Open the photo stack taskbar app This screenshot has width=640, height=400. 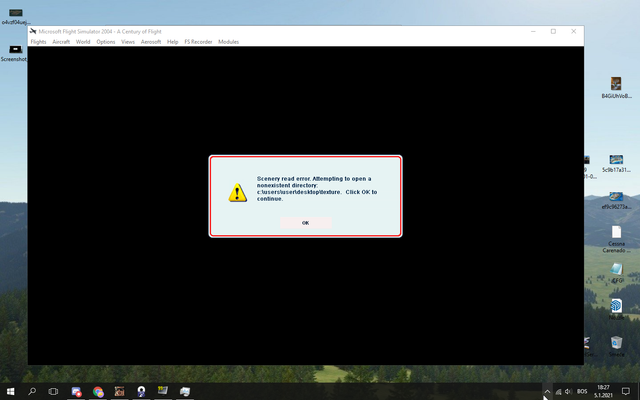185,392
